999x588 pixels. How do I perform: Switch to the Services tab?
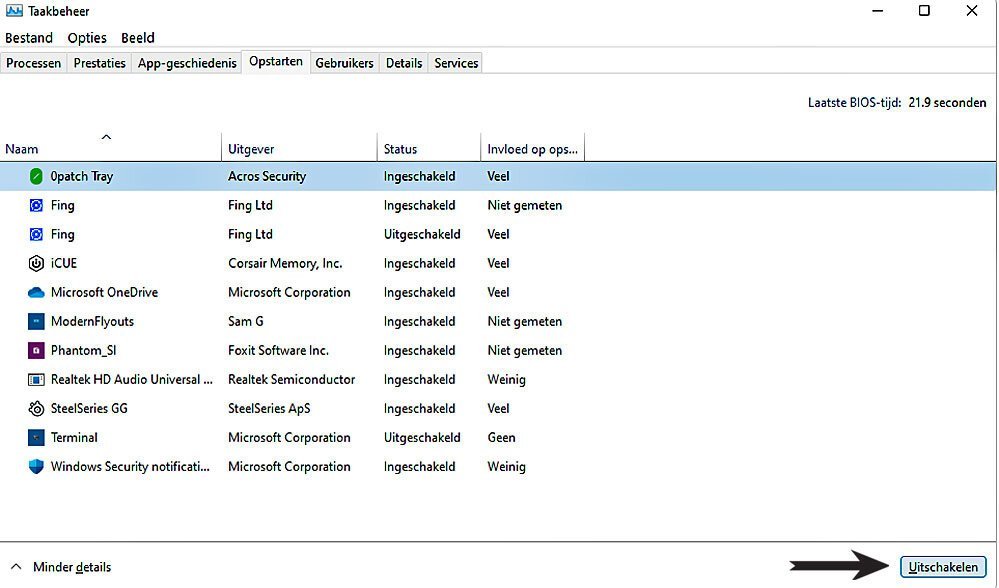456,63
